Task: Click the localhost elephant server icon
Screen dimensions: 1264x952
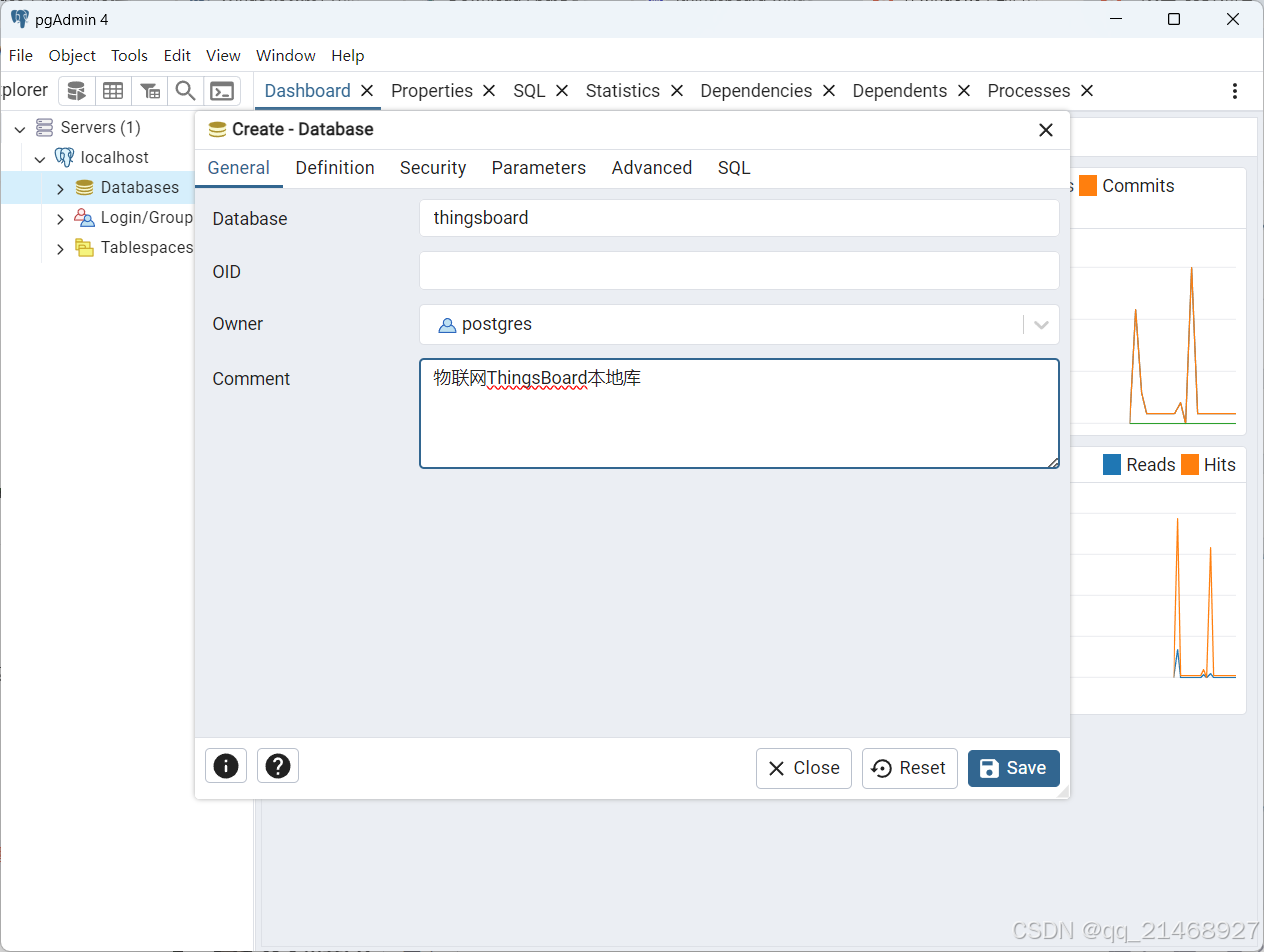Action: [64, 157]
